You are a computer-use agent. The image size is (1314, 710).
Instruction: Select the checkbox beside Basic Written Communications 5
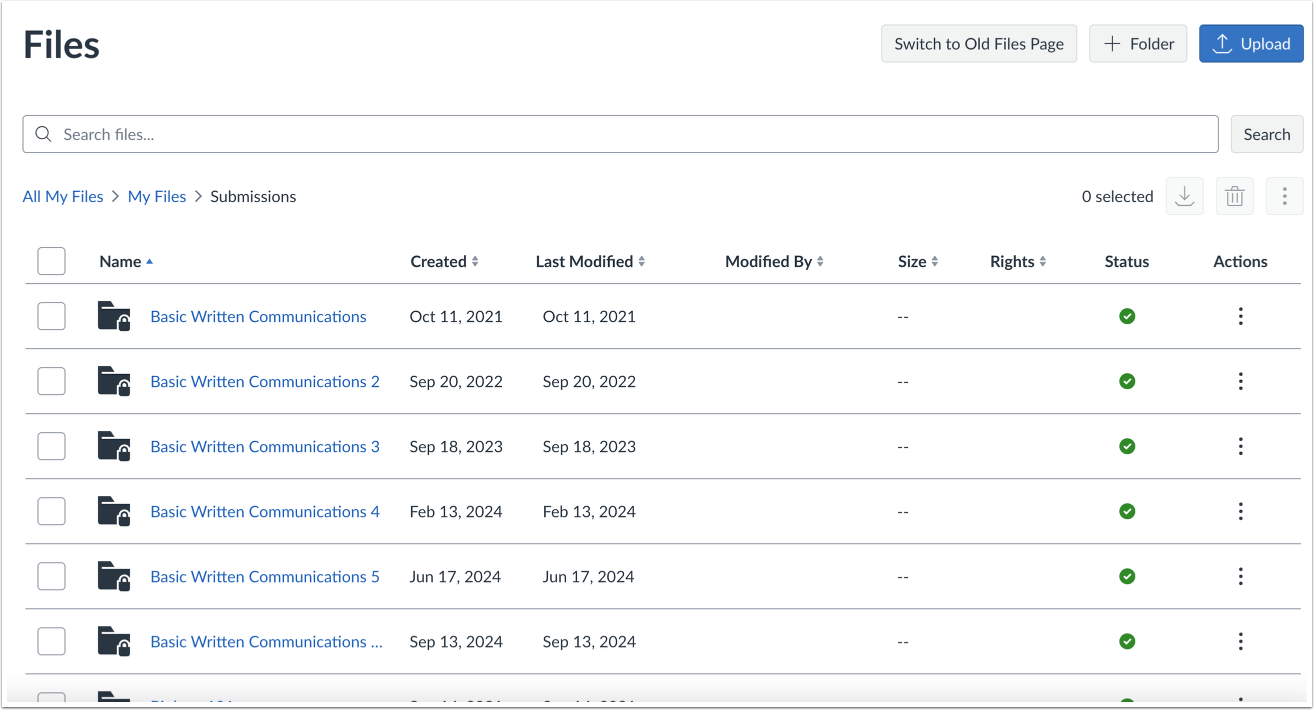point(51,576)
